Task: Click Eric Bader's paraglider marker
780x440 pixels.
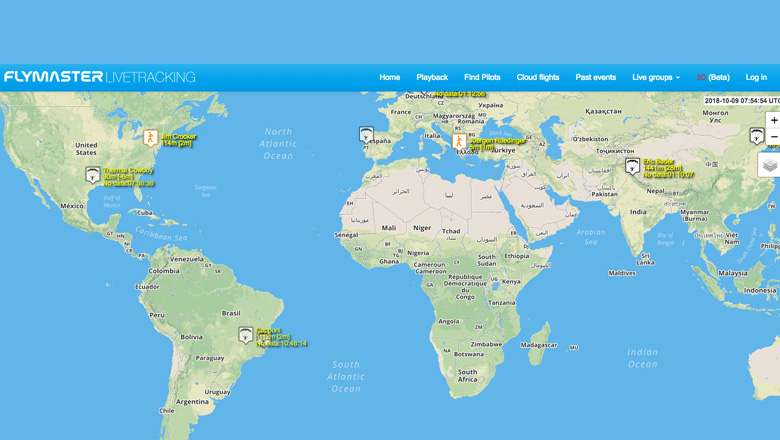Action: 632,165
